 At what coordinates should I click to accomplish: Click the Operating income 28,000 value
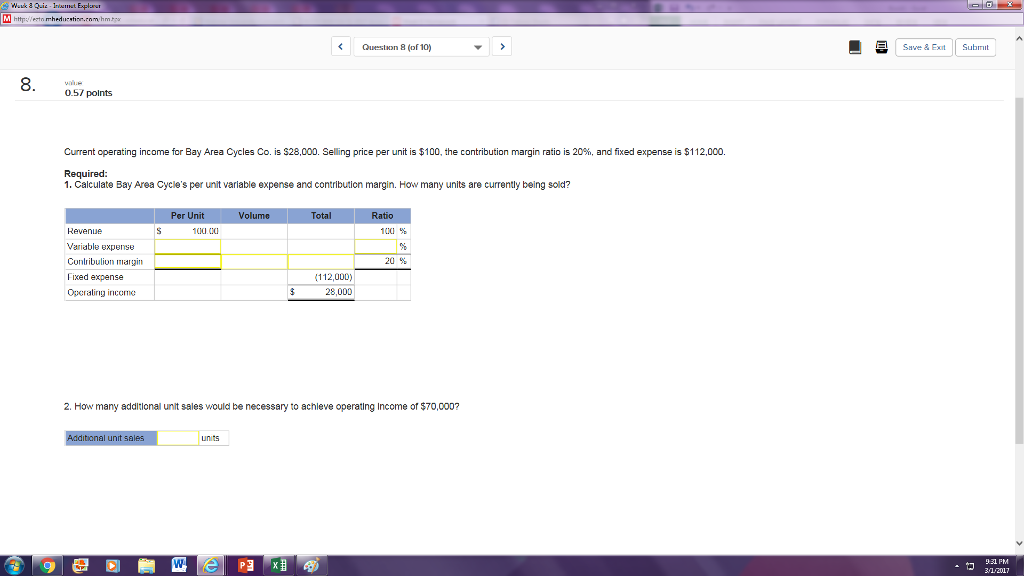click(338, 292)
